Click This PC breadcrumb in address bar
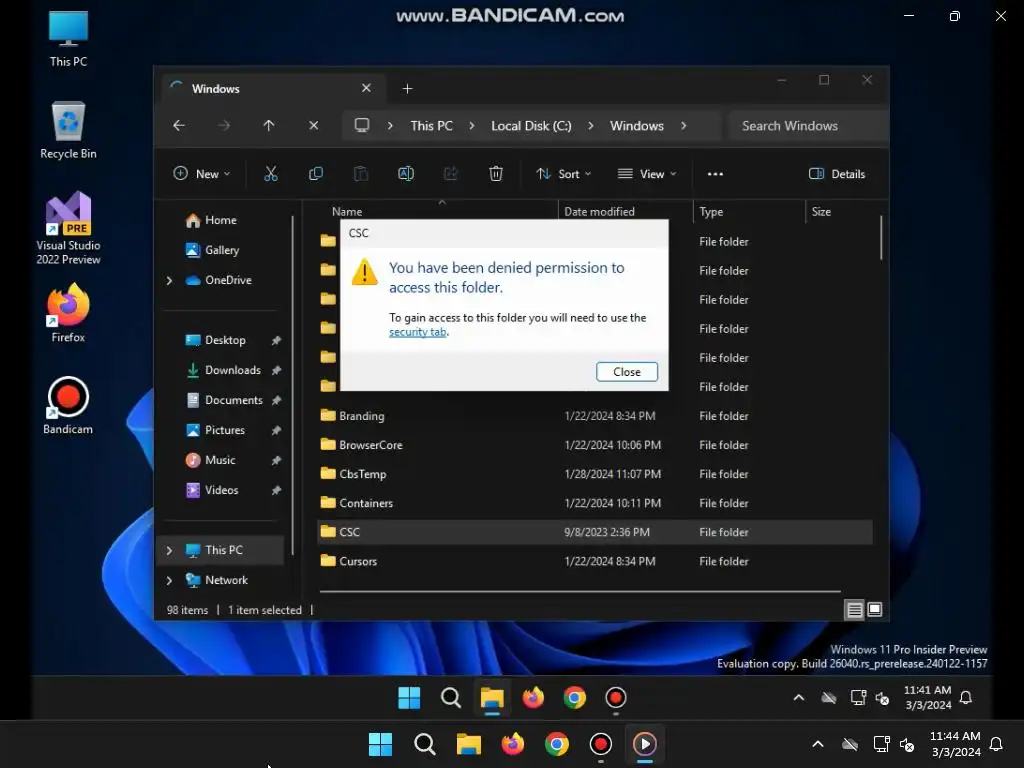 pos(431,125)
